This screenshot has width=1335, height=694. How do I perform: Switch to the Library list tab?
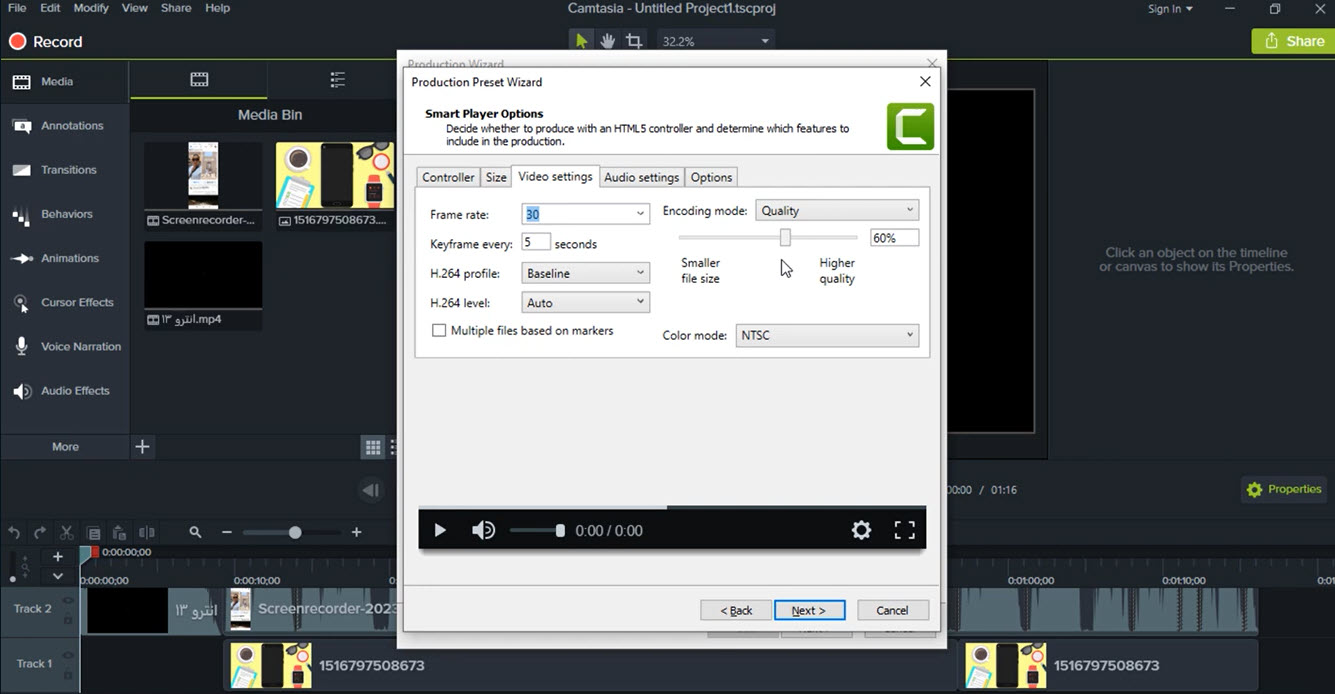[x=337, y=80]
